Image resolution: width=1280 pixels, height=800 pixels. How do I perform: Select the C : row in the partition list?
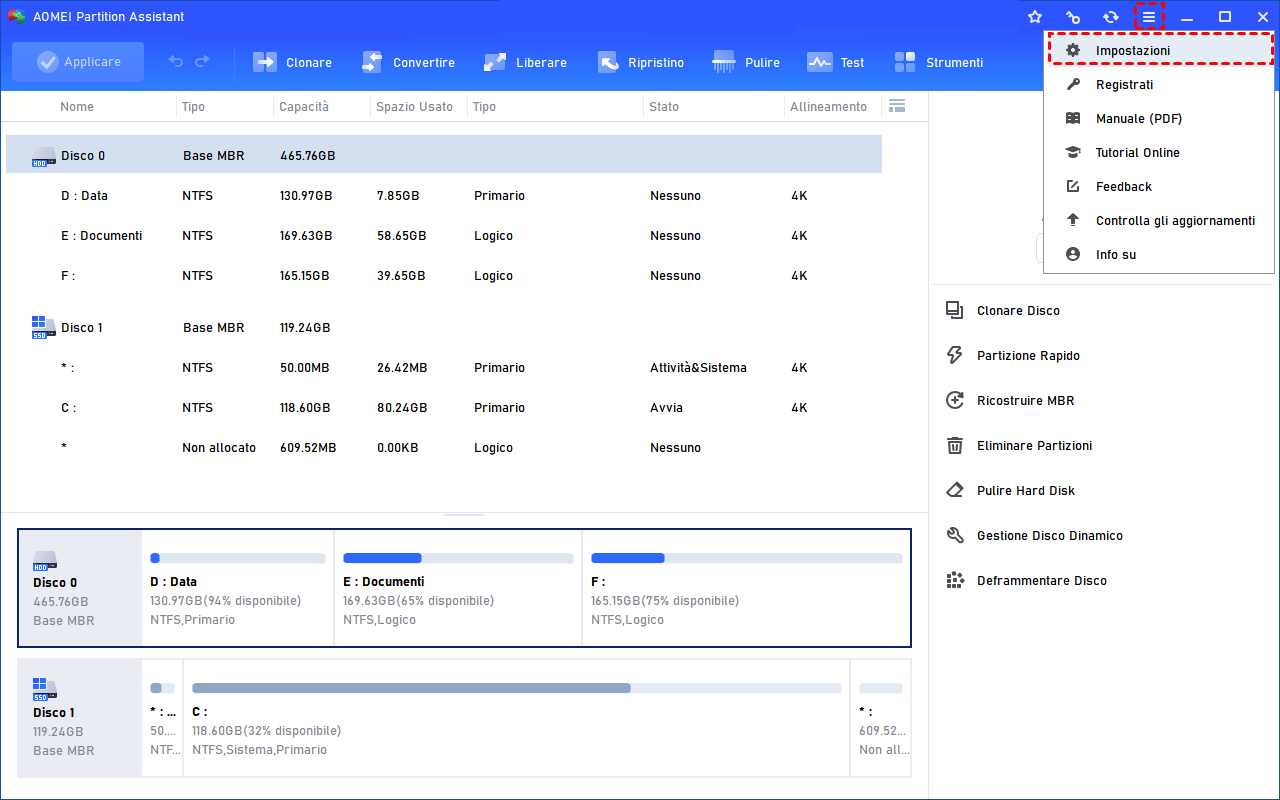tap(444, 408)
